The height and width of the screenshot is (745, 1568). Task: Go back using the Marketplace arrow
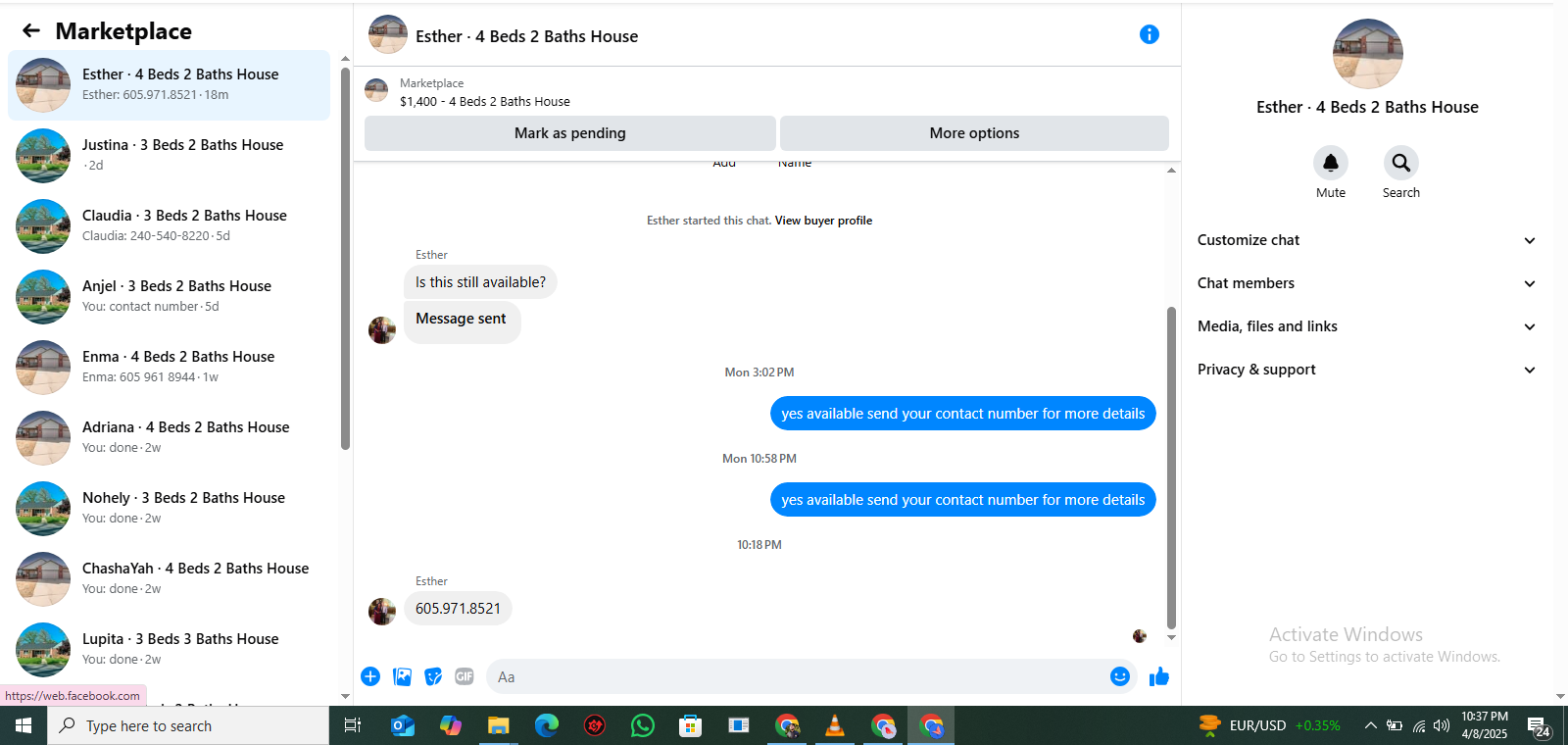click(31, 30)
